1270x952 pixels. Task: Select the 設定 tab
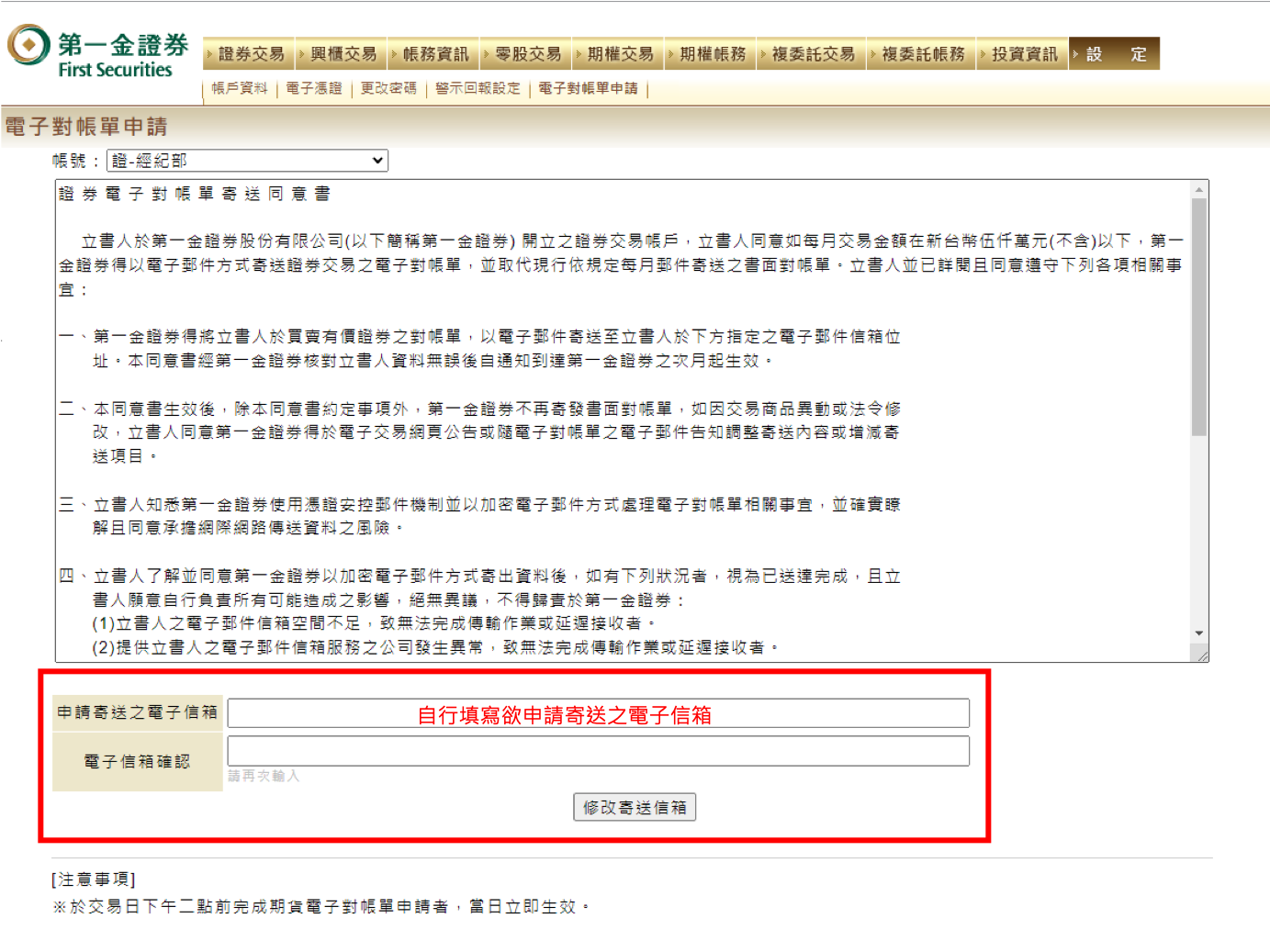click(1115, 54)
